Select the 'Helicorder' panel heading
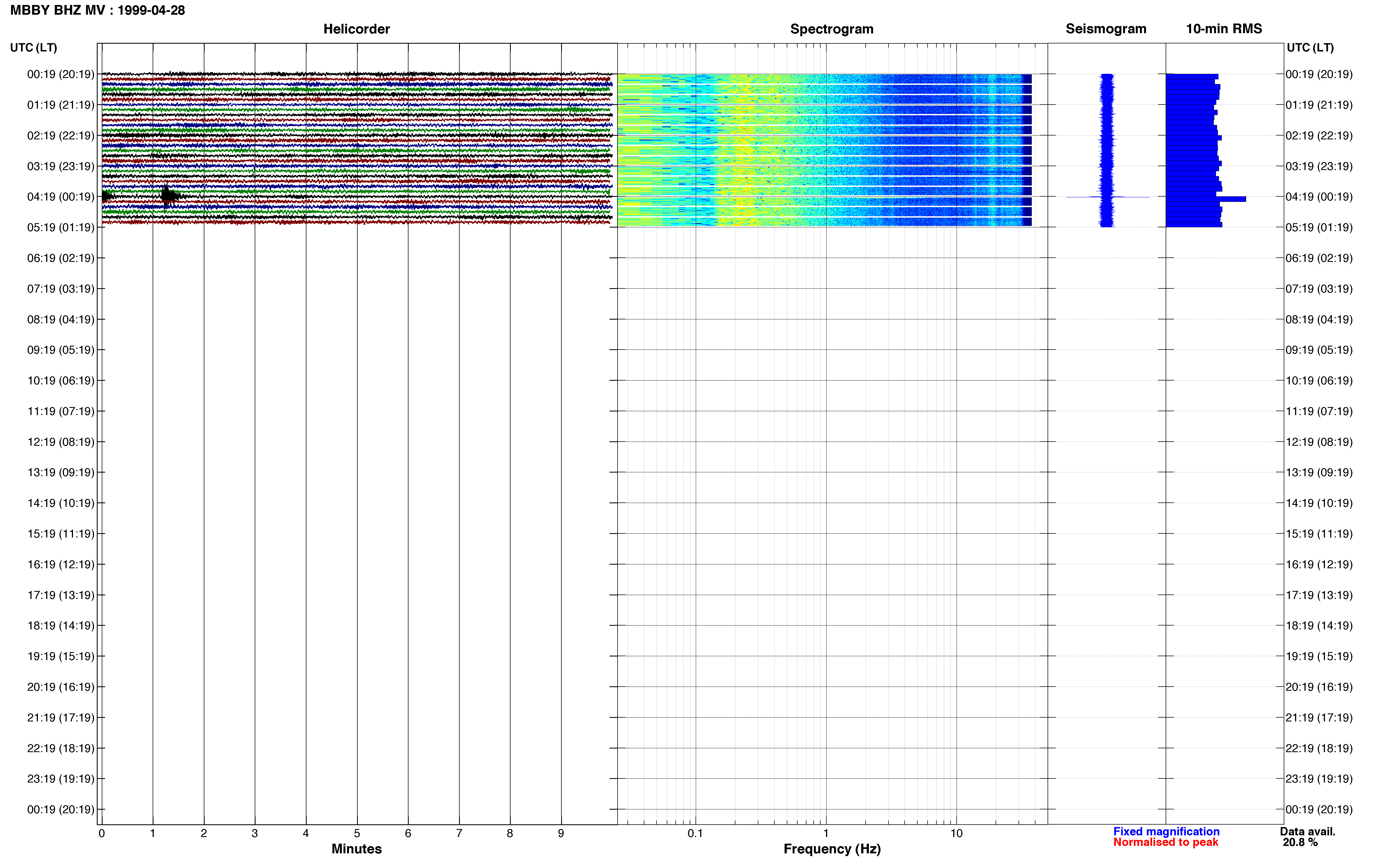 coord(356,29)
